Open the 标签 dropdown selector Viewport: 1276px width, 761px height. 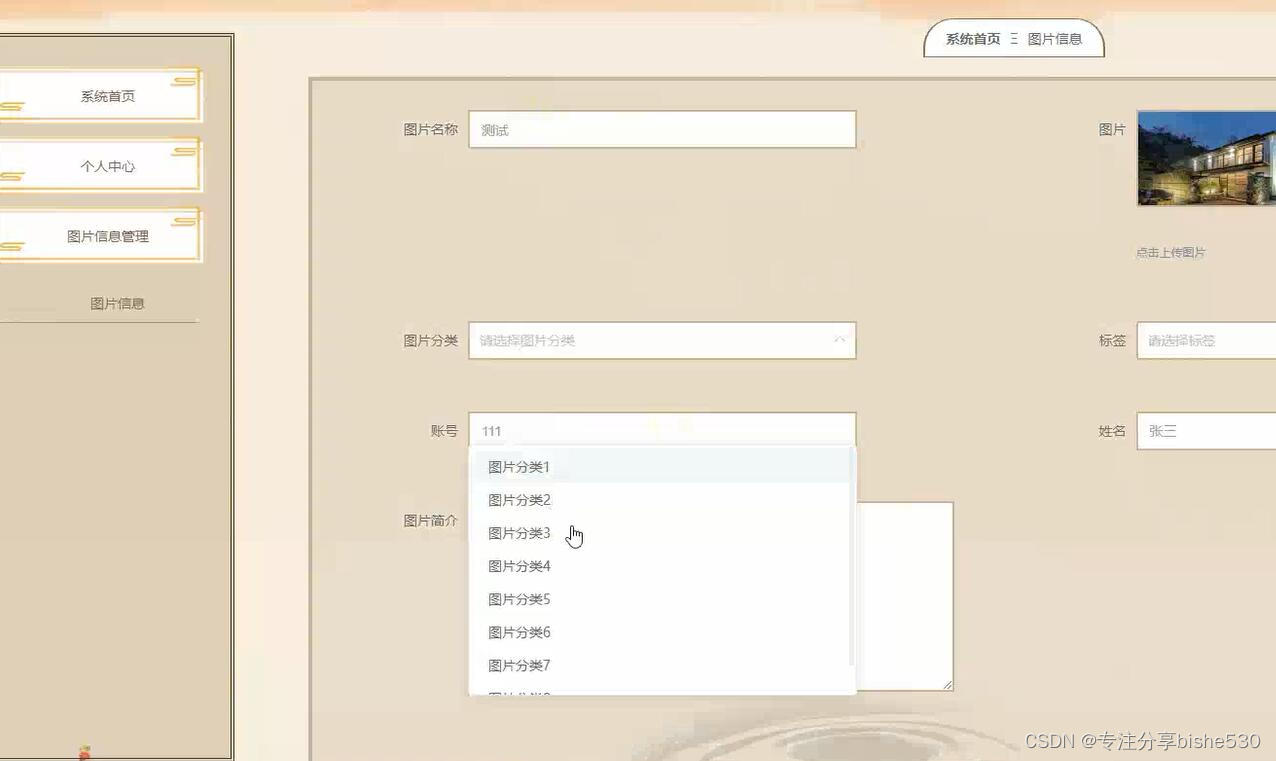click(1207, 340)
